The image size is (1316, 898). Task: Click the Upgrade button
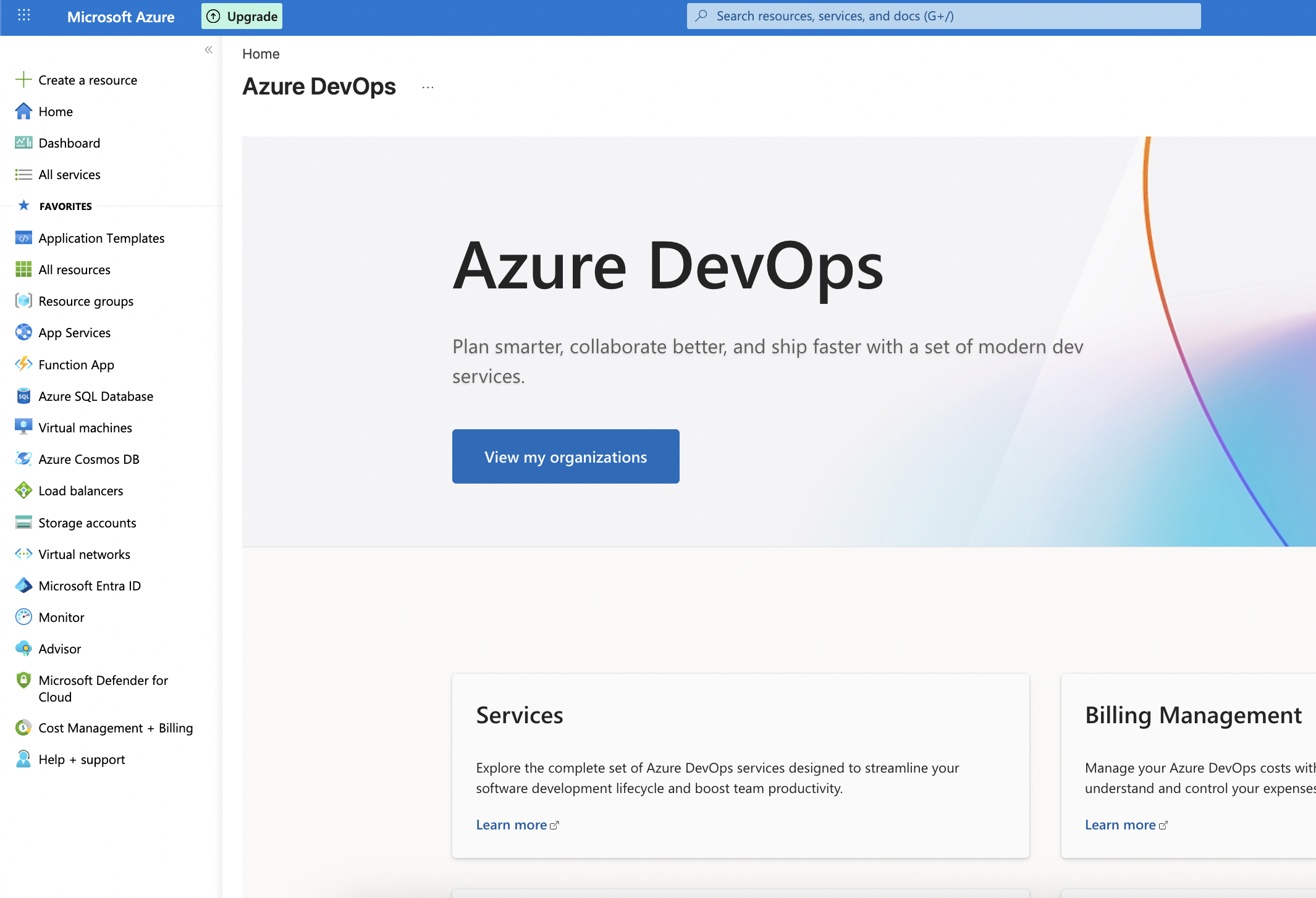242,16
